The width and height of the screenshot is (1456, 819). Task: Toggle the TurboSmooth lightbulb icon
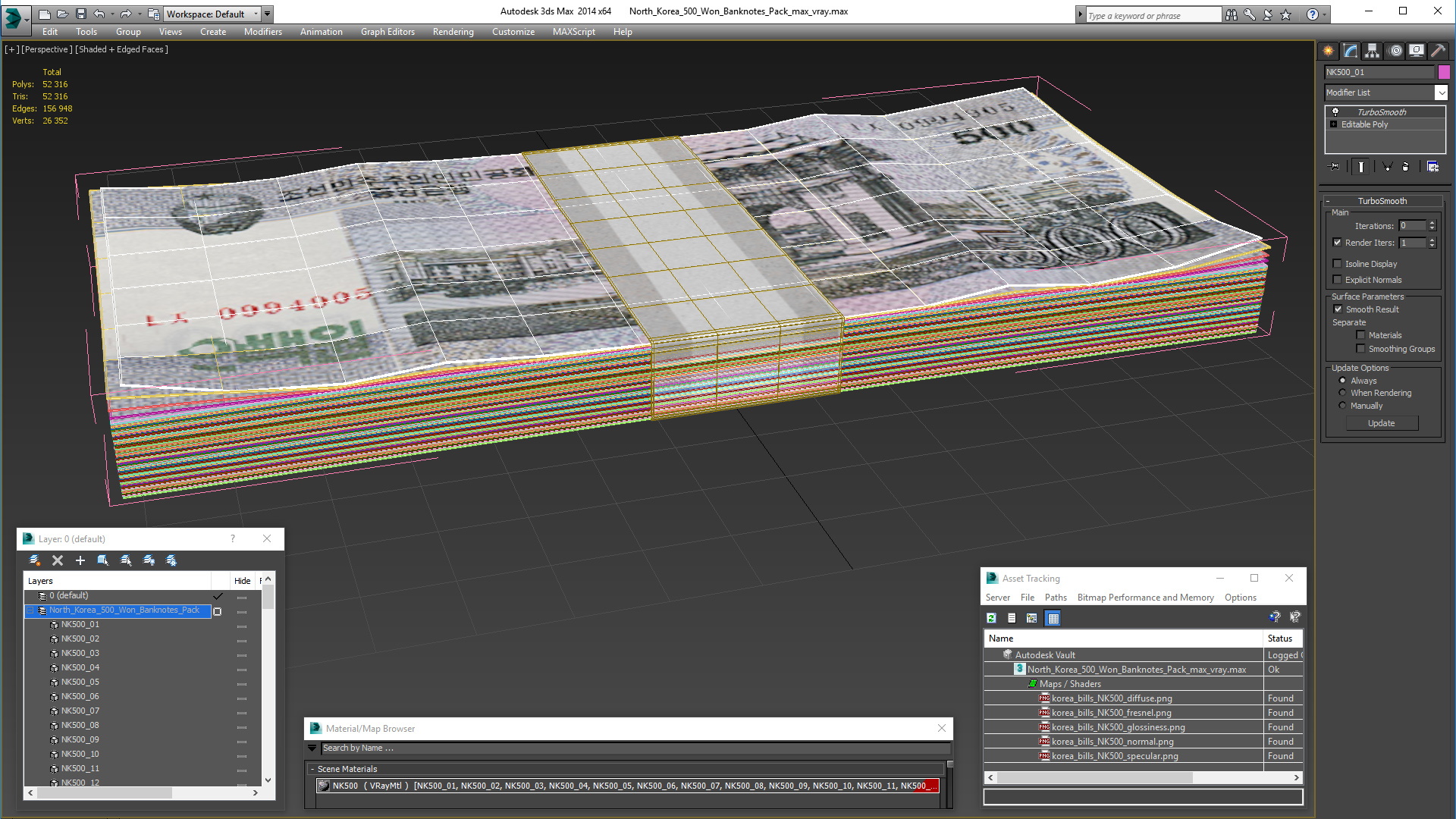click(x=1335, y=111)
